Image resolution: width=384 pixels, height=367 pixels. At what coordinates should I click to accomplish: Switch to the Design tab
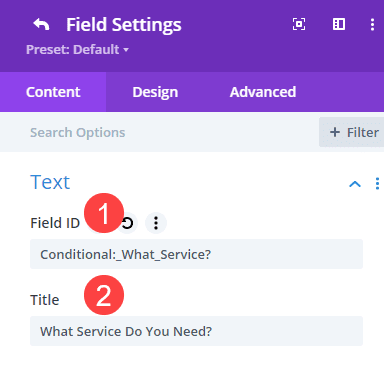pos(155,92)
